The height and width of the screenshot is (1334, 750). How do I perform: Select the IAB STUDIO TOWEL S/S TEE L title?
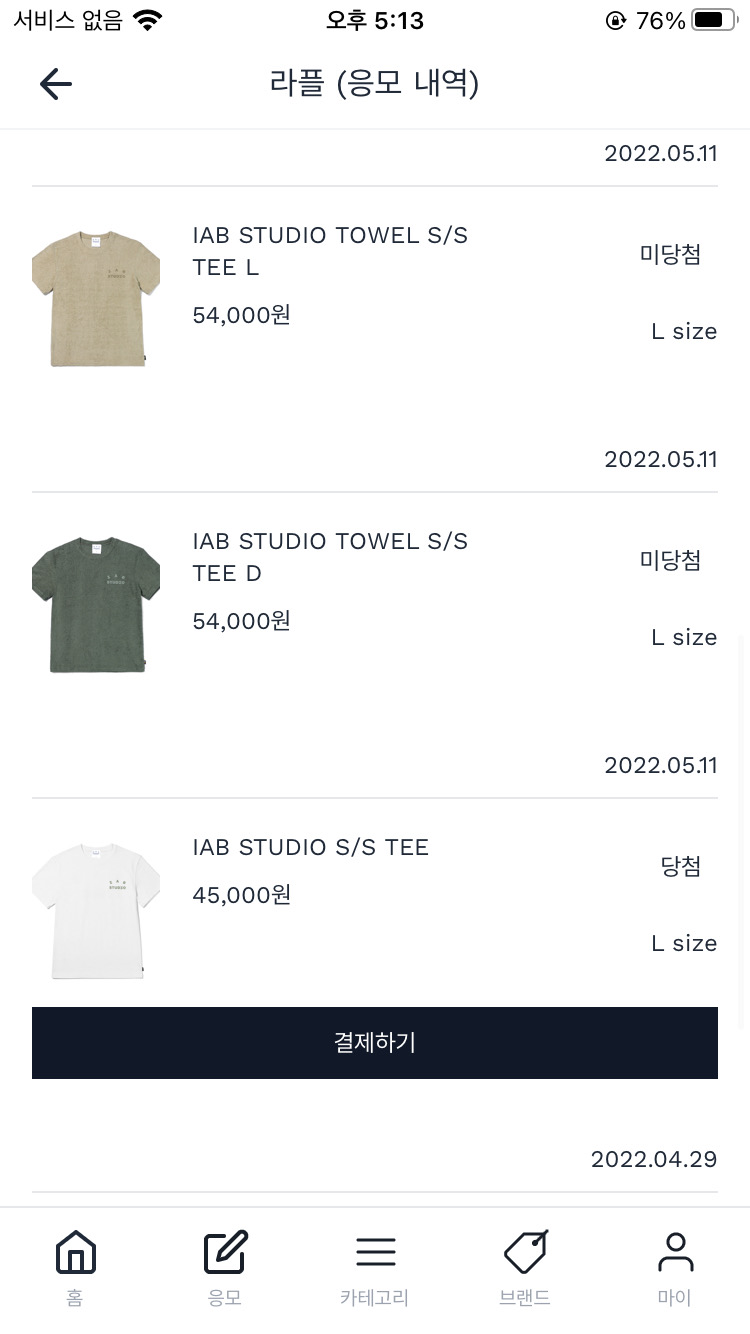pyautogui.click(x=330, y=251)
